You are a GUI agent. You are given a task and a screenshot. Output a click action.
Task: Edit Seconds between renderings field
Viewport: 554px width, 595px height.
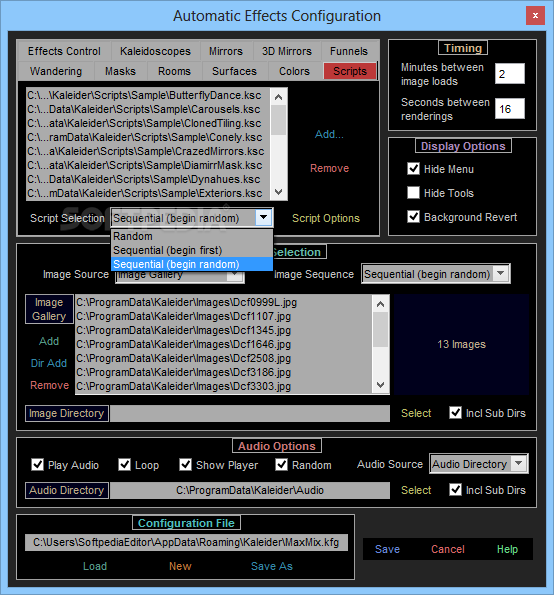click(x=510, y=109)
